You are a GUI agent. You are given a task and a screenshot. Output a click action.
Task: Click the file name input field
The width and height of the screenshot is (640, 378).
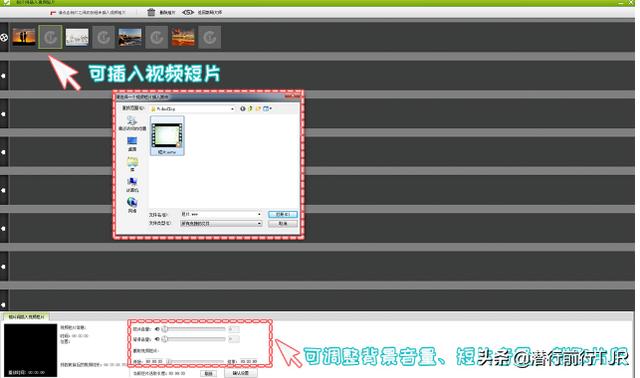click(221, 214)
